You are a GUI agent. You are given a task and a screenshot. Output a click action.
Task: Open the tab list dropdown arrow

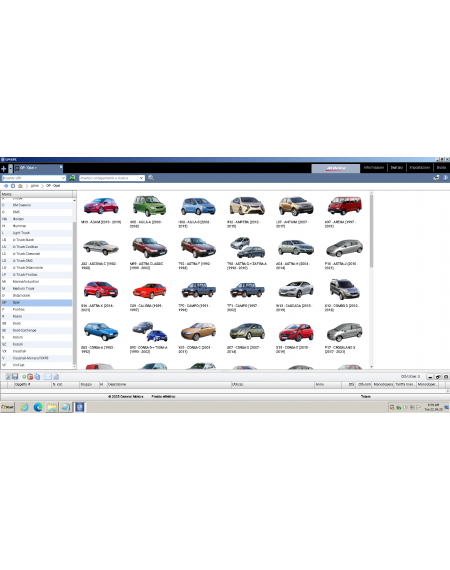(x=11, y=169)
